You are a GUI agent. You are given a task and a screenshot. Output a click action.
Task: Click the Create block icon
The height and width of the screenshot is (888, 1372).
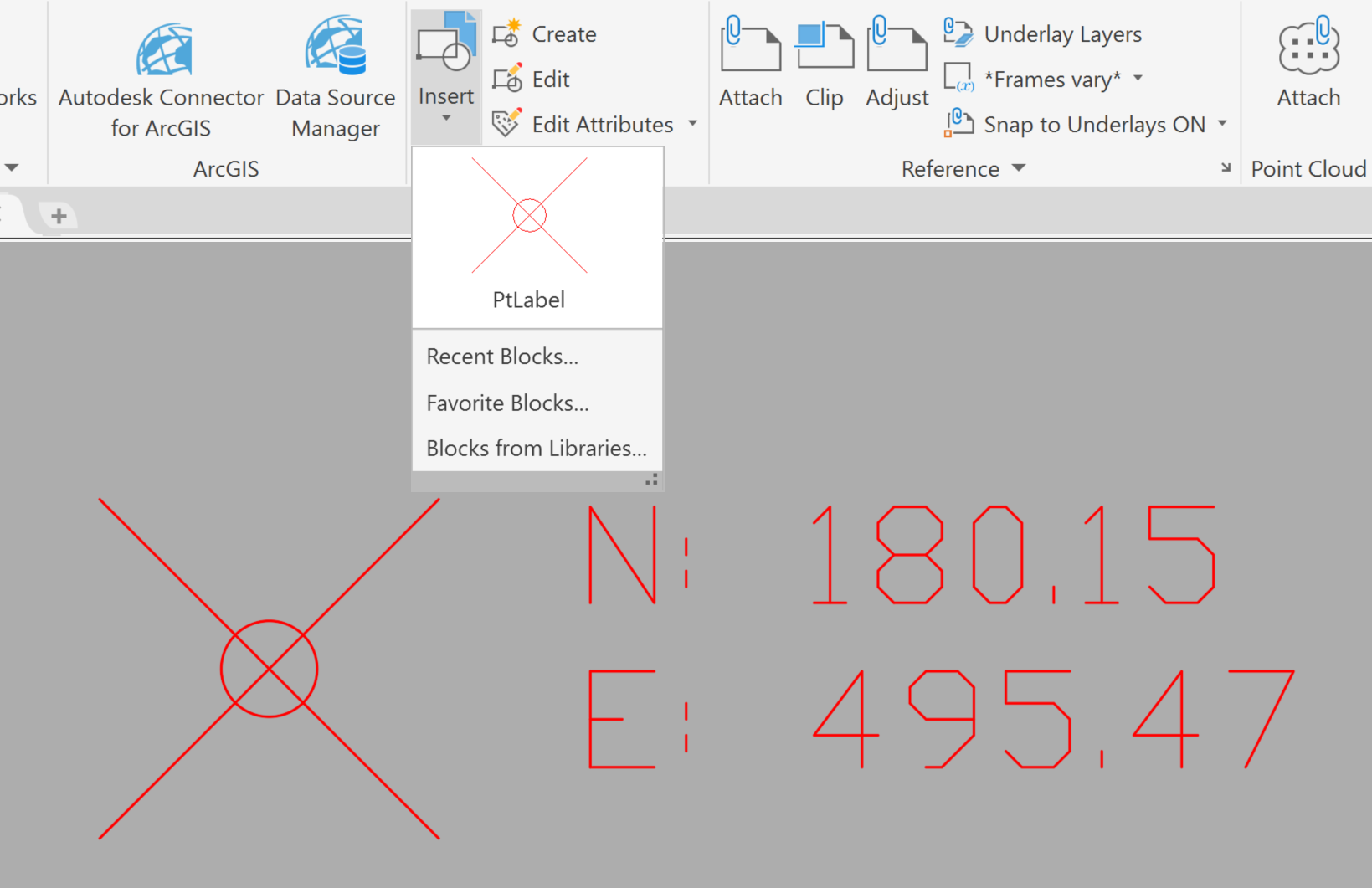(x=506, y=33)
